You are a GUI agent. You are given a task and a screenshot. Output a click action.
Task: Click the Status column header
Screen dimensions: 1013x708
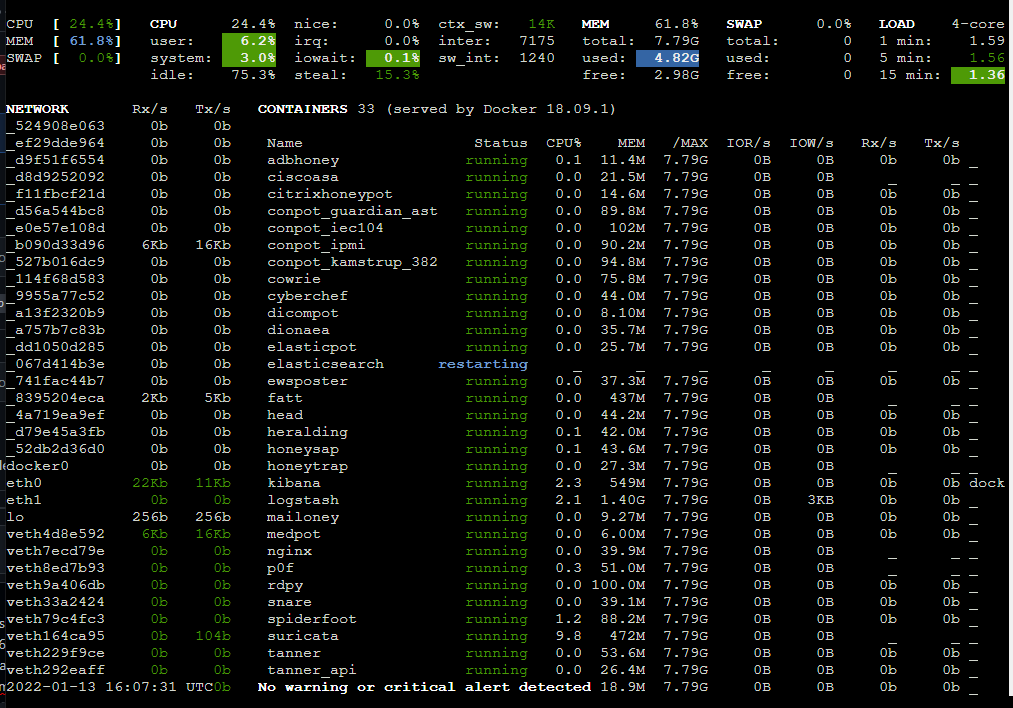click(501, 143)
